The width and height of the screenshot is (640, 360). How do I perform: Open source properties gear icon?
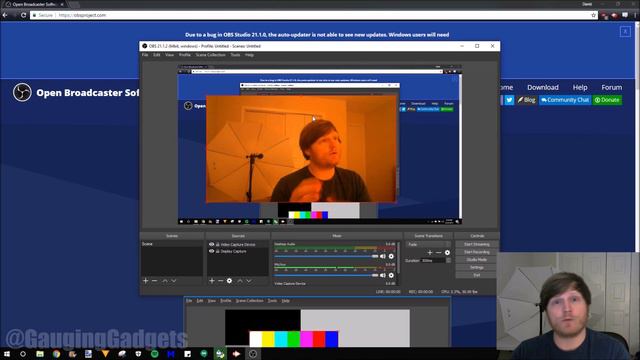tap(229, 281)
